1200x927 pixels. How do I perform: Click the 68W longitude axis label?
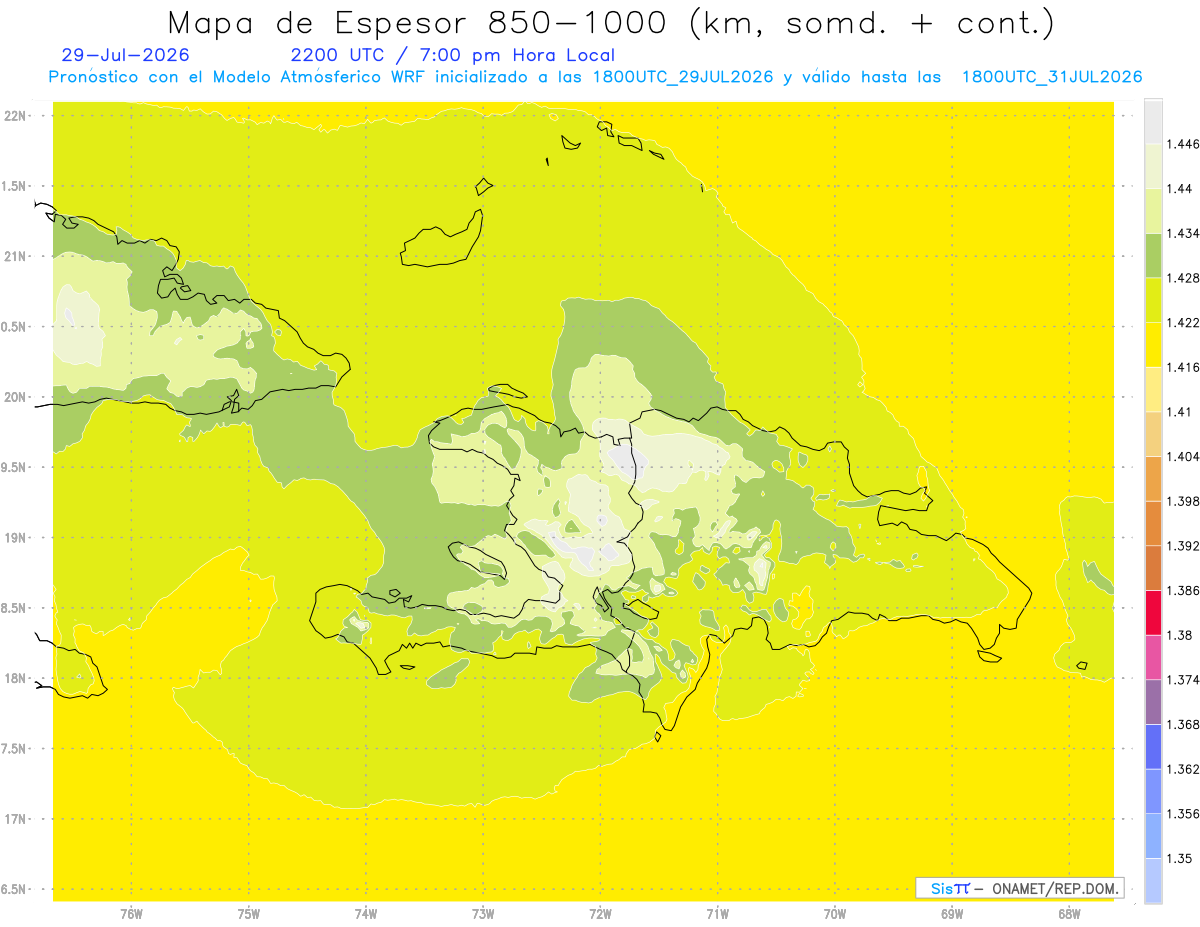pyautogui.click(x=1069, y=913)
